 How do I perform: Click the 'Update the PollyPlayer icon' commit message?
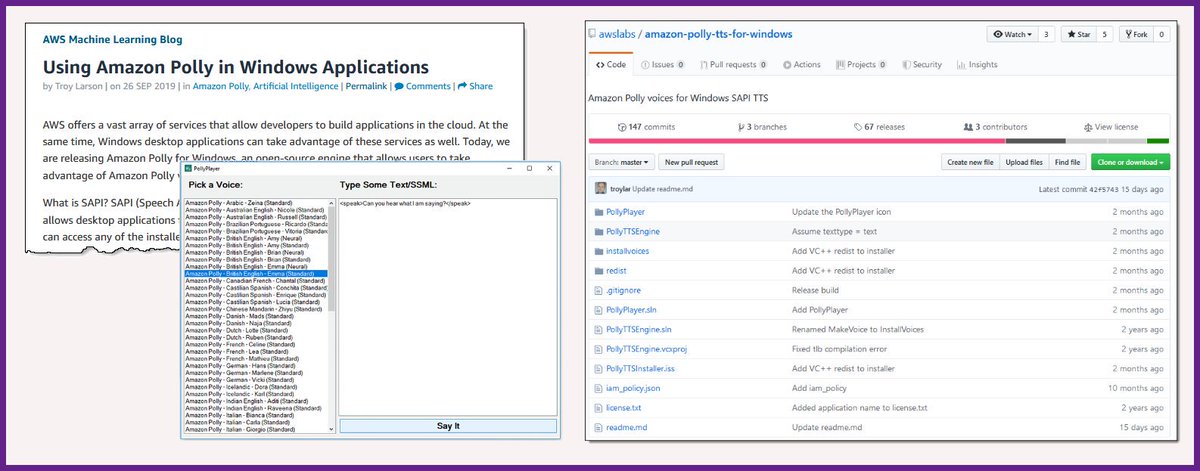pos(839,212)
